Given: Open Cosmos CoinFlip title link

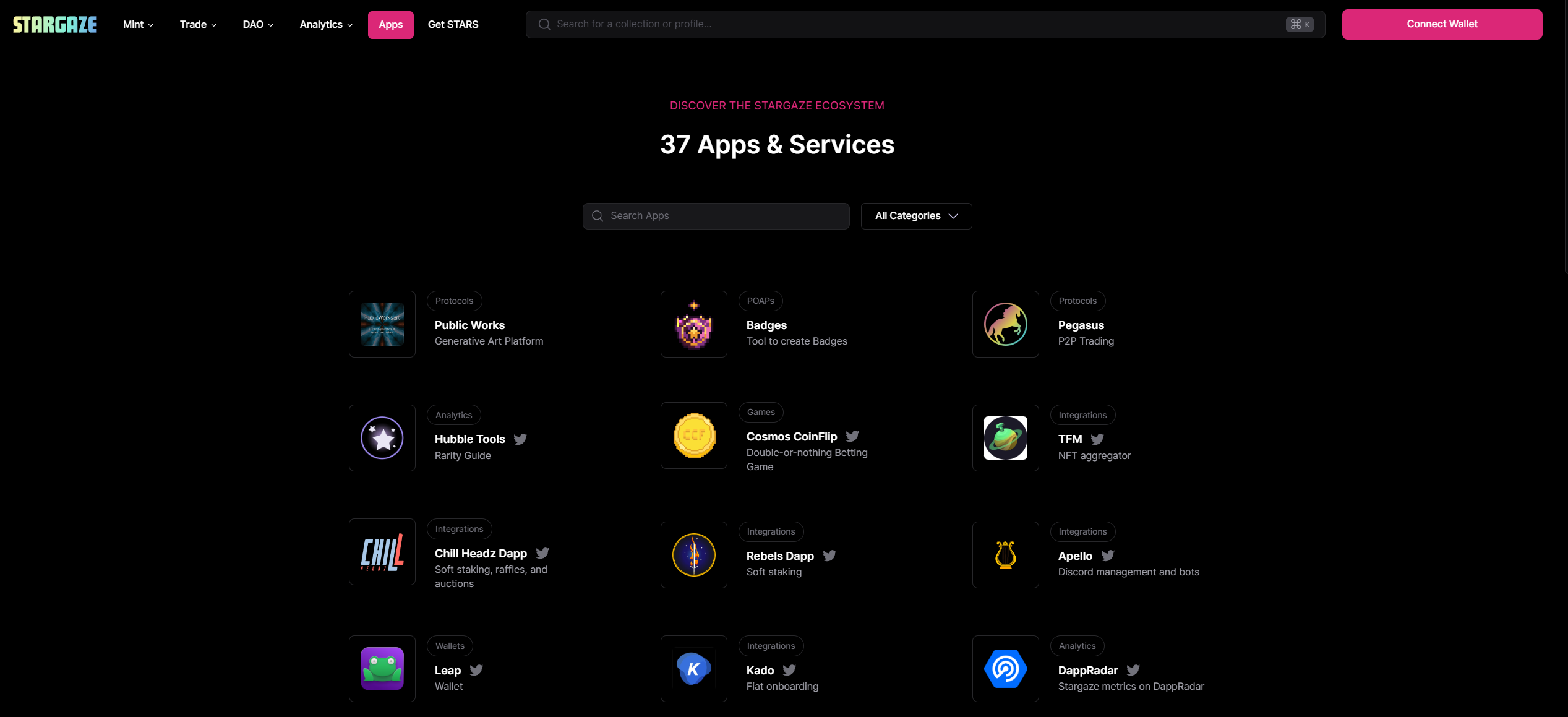Looking at the screenshot, I should click(x=791, y=437).
